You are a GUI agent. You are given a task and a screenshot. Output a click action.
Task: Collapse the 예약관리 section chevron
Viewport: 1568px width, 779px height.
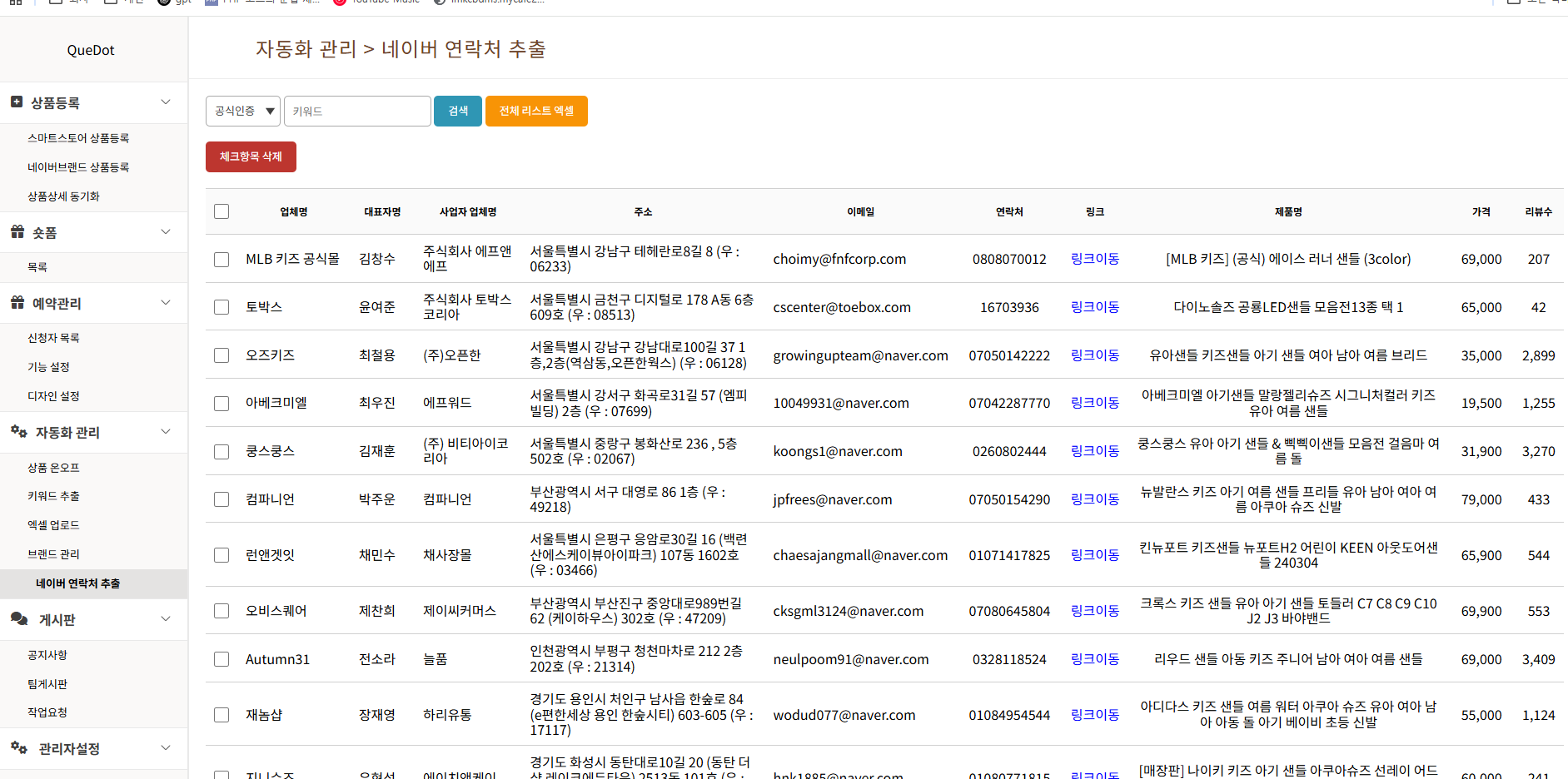(166, 303)
